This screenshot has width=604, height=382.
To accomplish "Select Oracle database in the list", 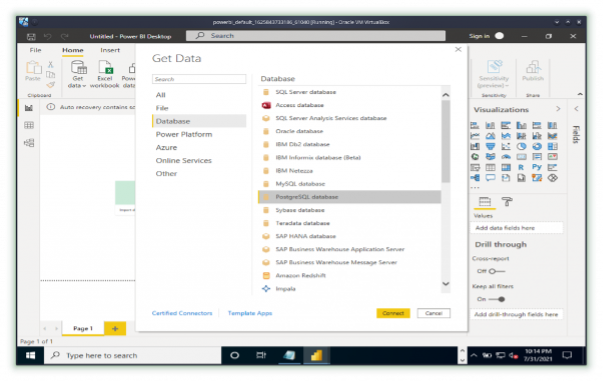I will click(x=349, y=131).
